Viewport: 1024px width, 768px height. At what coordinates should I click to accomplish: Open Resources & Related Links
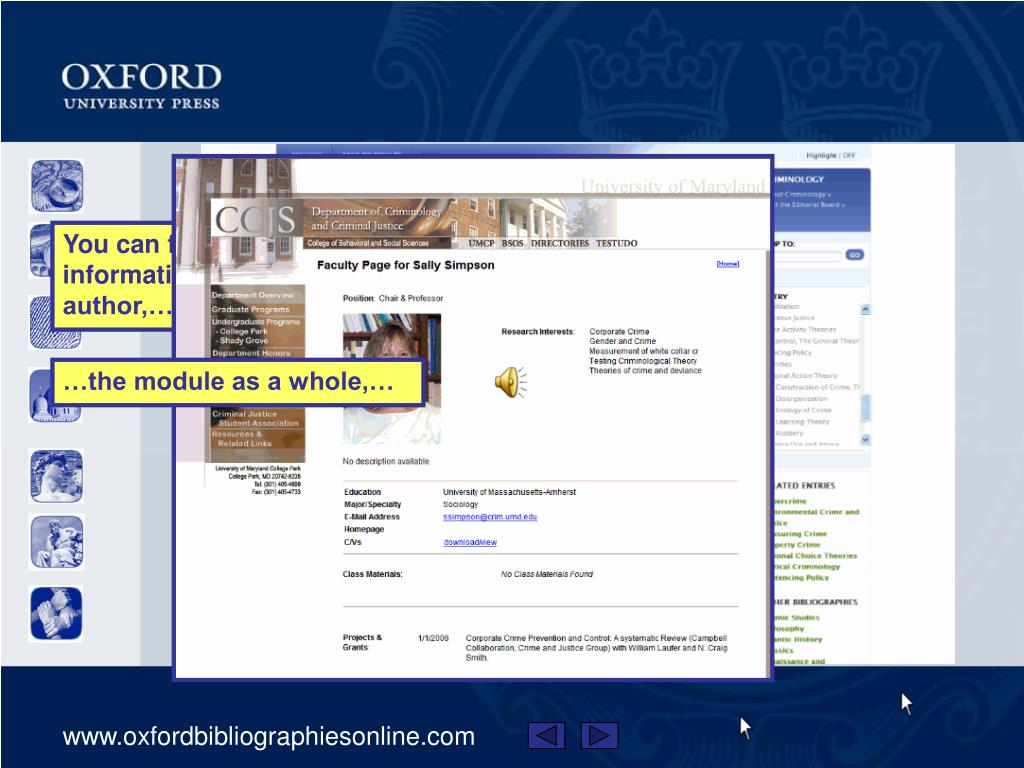pyautogui.click(x=241, y=438)
